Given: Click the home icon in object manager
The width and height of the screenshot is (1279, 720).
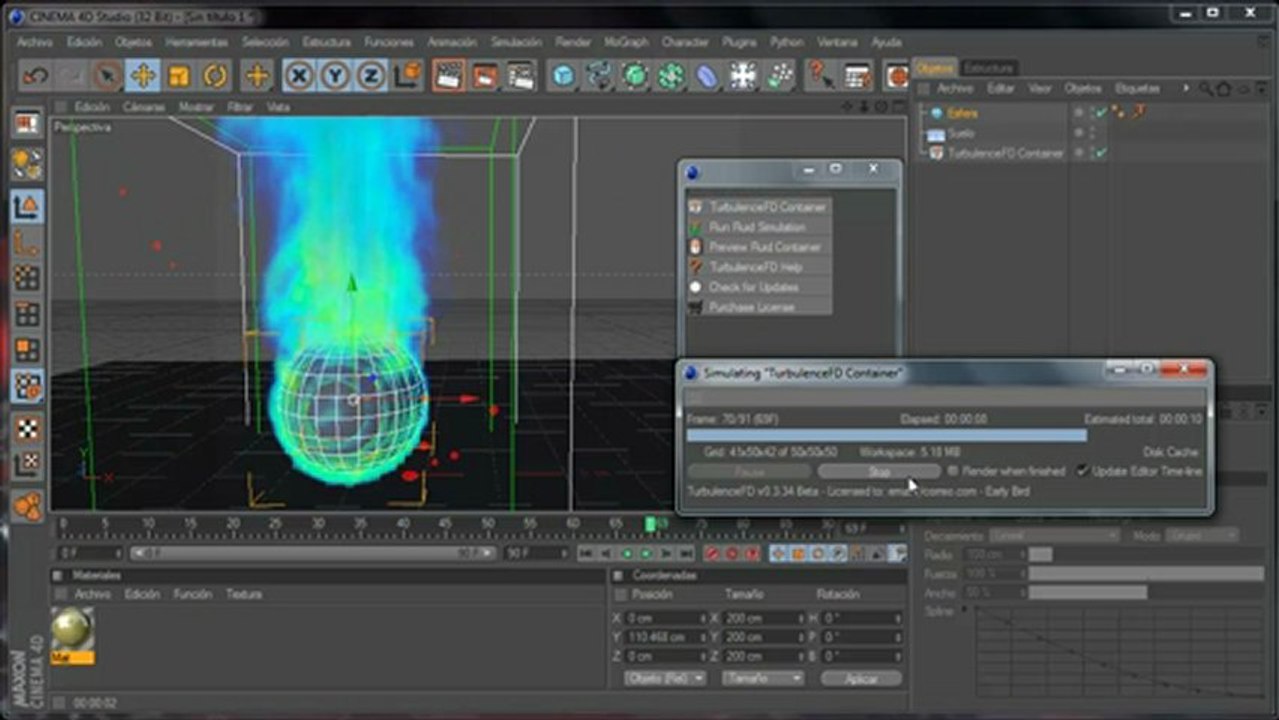Looking at the screenshot, I should tap(1224, 88).
